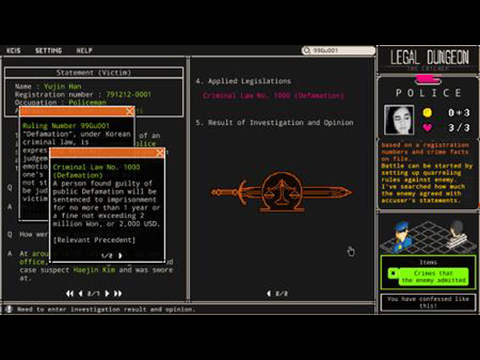Screen dimensions: 480x360
Task: Close the Ruling Number 99Gu001 popup
Action: [130, 111]
